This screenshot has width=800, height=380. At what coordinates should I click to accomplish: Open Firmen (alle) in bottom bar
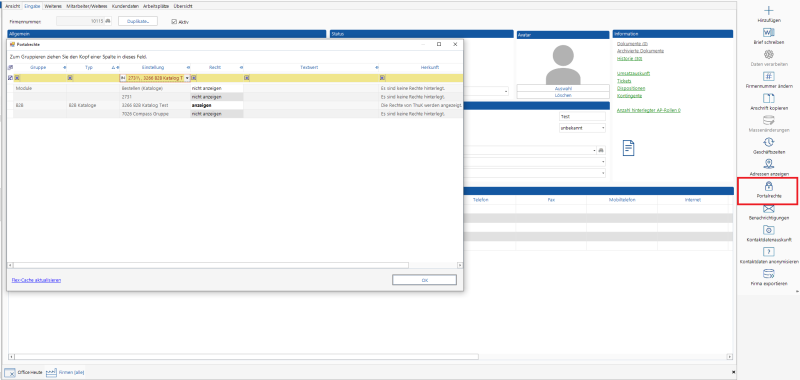click(65, 373)
